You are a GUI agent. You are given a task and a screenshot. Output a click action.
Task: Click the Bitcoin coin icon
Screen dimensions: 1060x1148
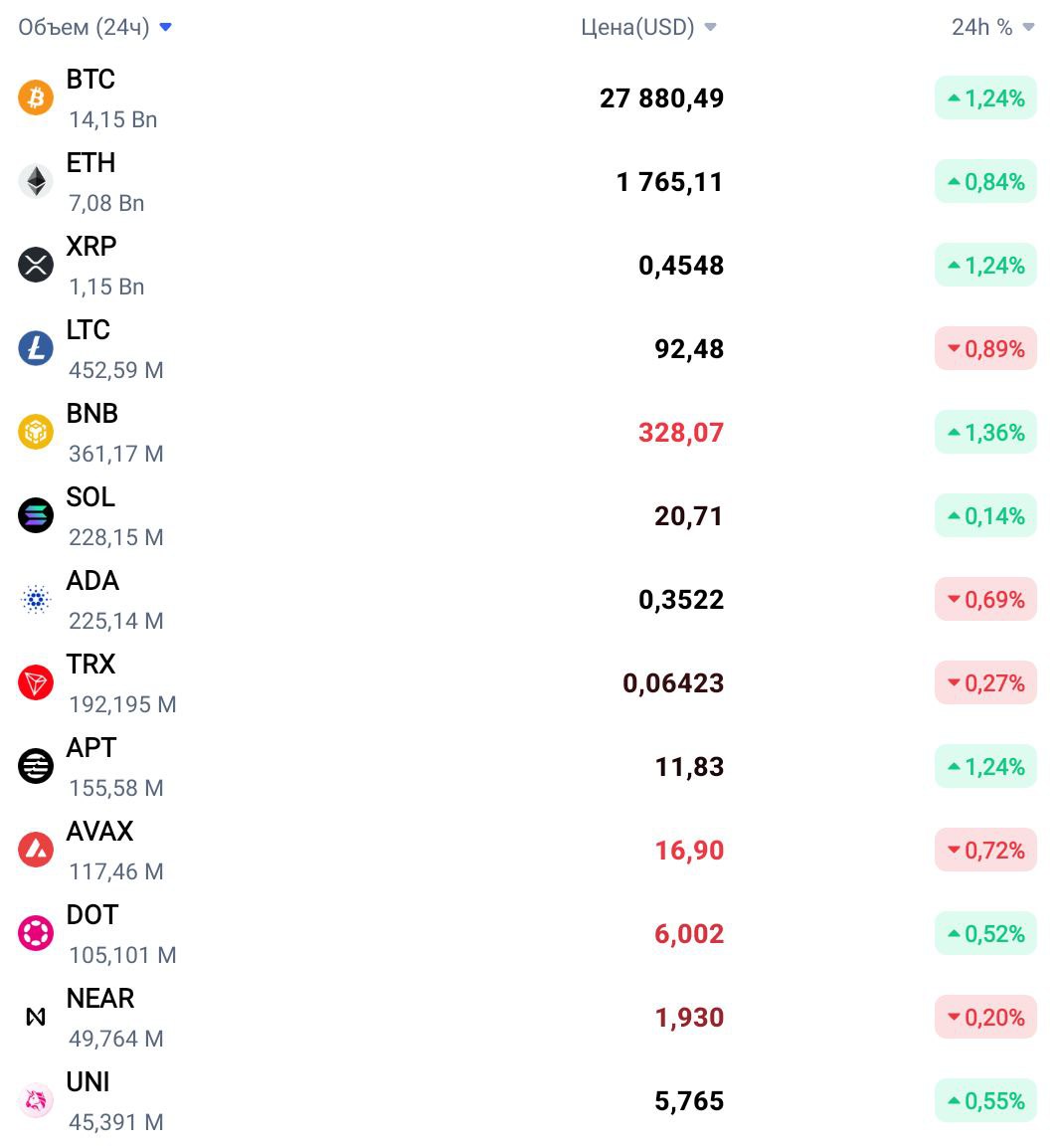pyautogui.click(x=36, y=98)
